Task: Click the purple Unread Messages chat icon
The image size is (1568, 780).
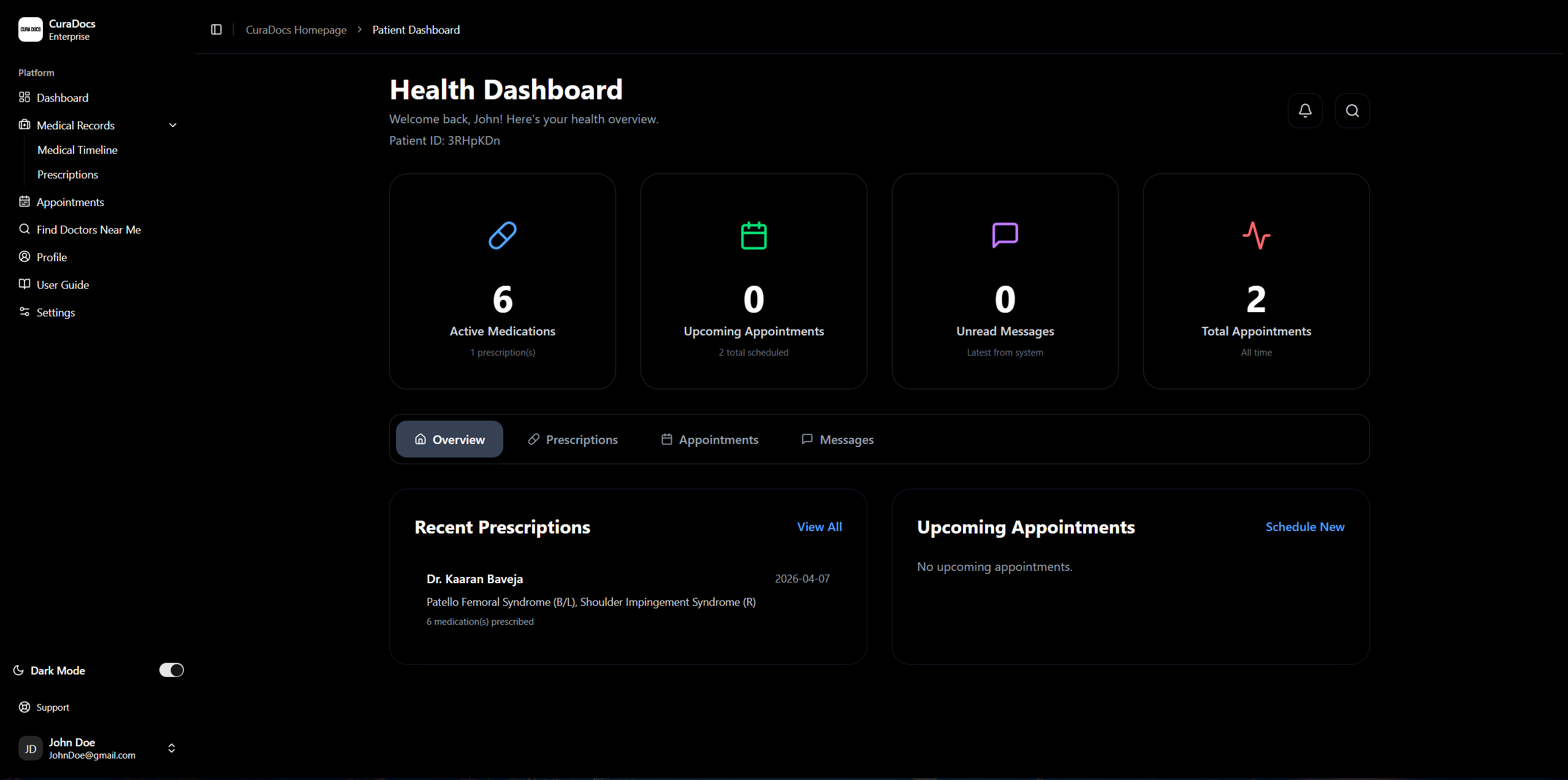Action: click(x=1005, y=235)
